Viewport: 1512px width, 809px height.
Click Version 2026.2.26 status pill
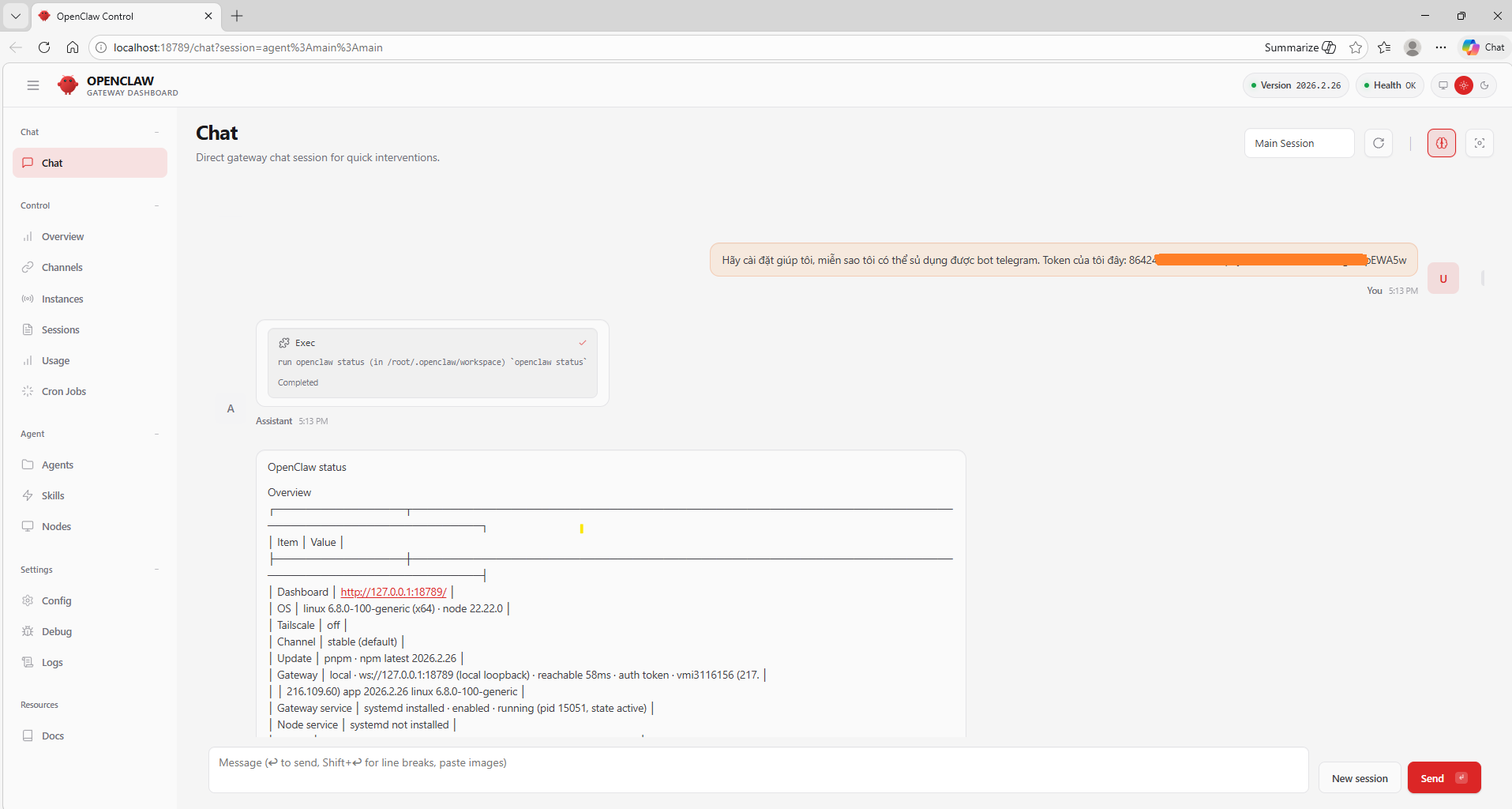pyautogui.click(x=1296, y=85)
